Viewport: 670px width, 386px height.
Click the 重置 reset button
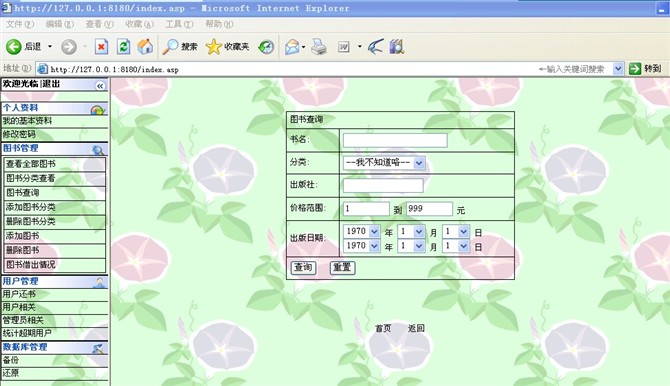tap(343, 268)
